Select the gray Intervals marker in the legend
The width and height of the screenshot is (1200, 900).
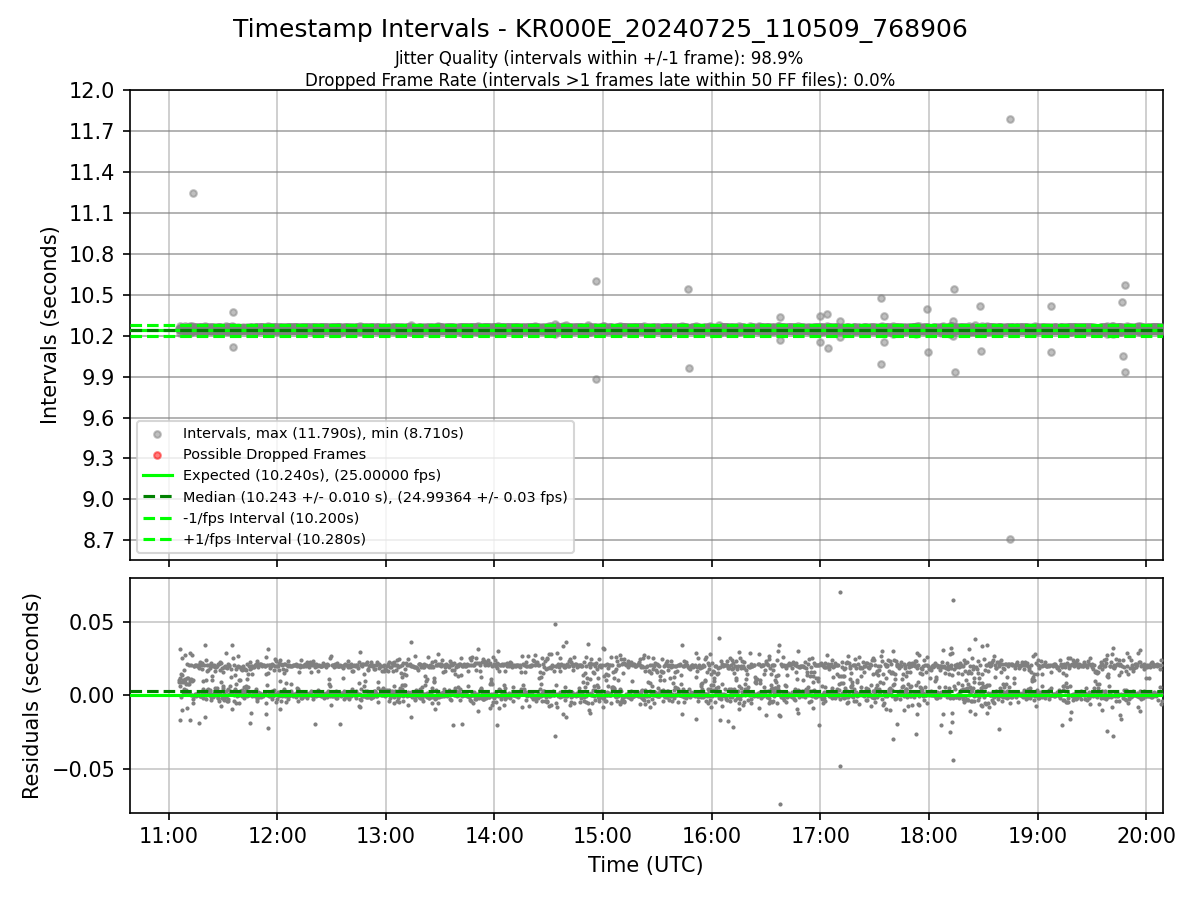coord(158,434)
